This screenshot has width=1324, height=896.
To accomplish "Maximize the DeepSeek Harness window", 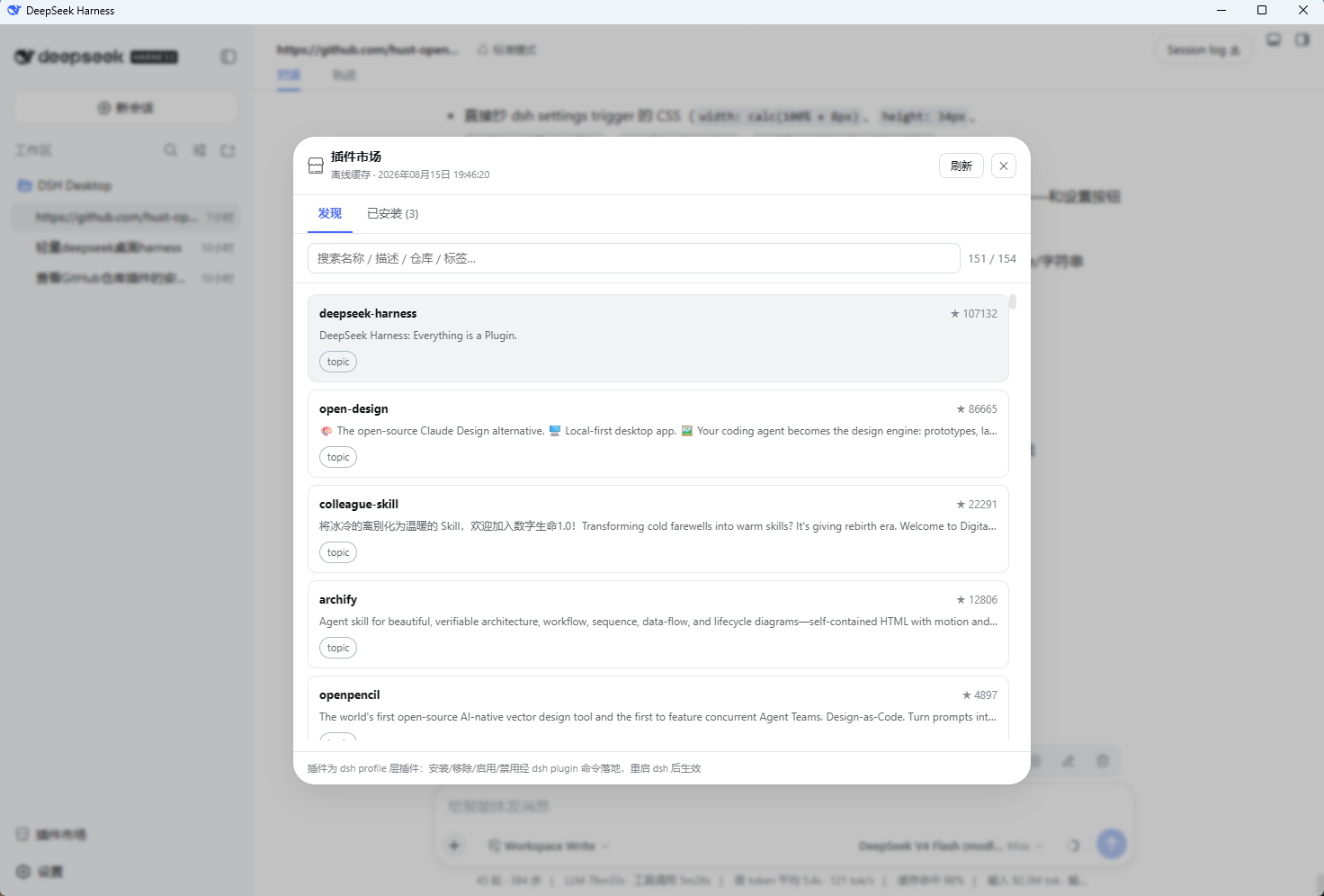I will (x=1262, y=11).
